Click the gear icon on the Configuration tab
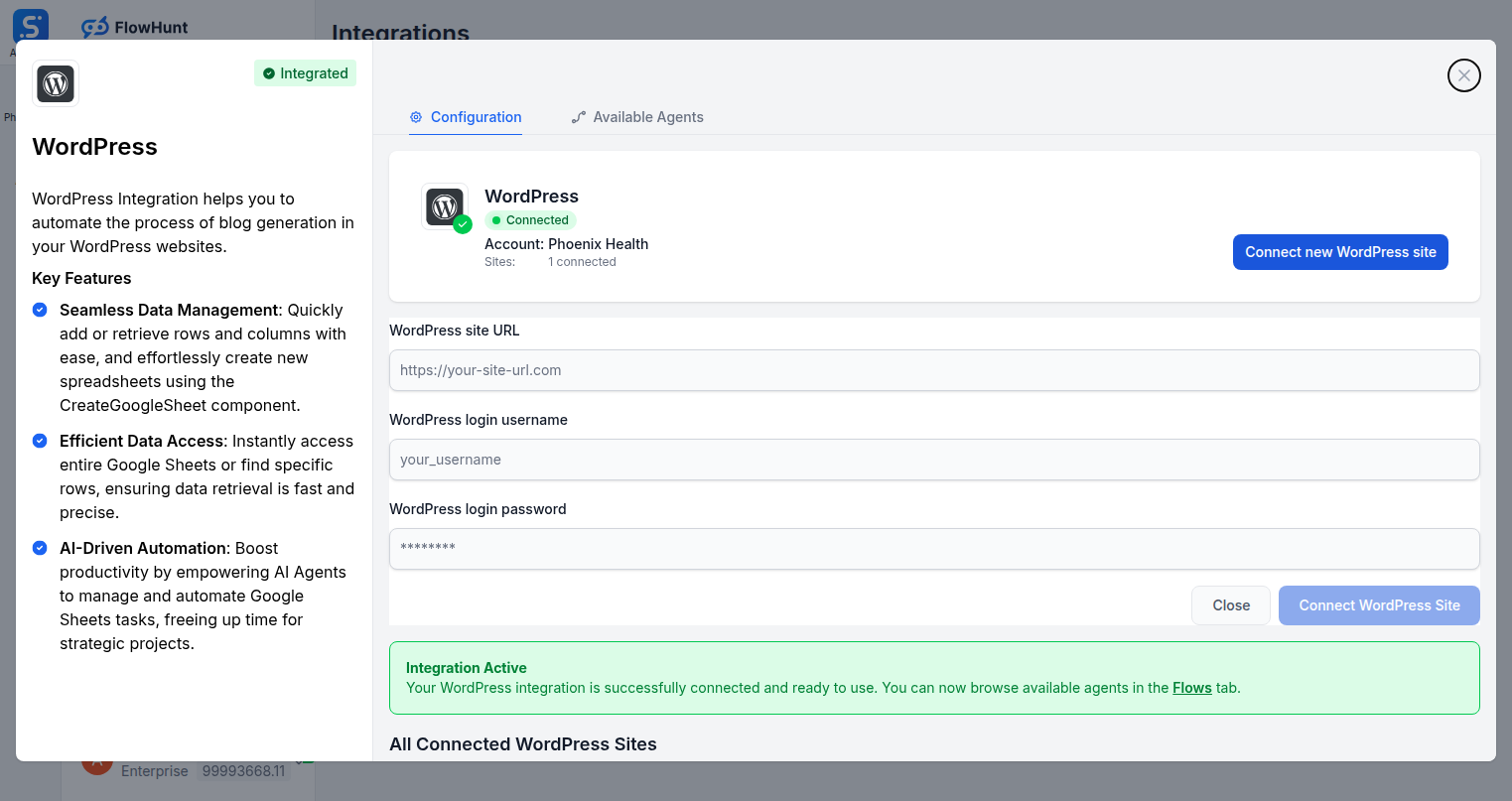The width and height of the screenshot is (1512, 801). coord(414,116)
